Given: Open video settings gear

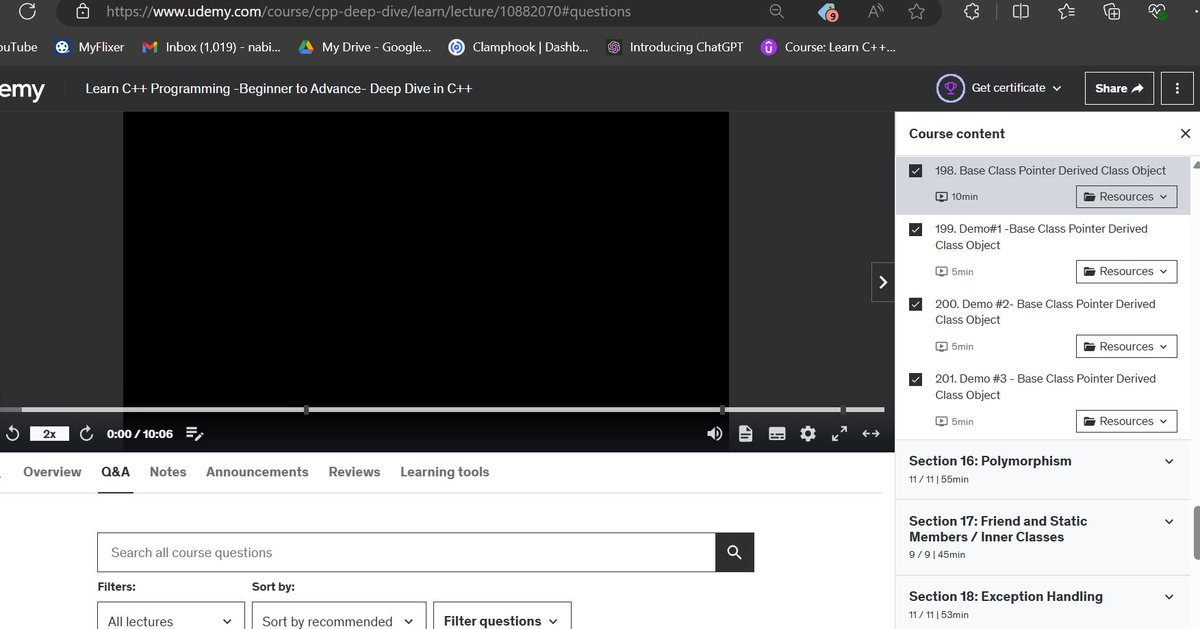Looking at the screenshot, I should [x=808, y=434].
